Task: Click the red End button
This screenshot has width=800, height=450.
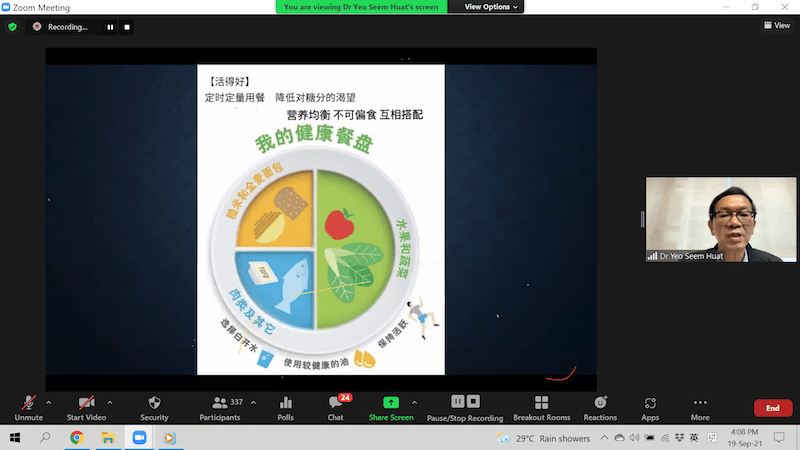Action: click(x=772, y=408)
